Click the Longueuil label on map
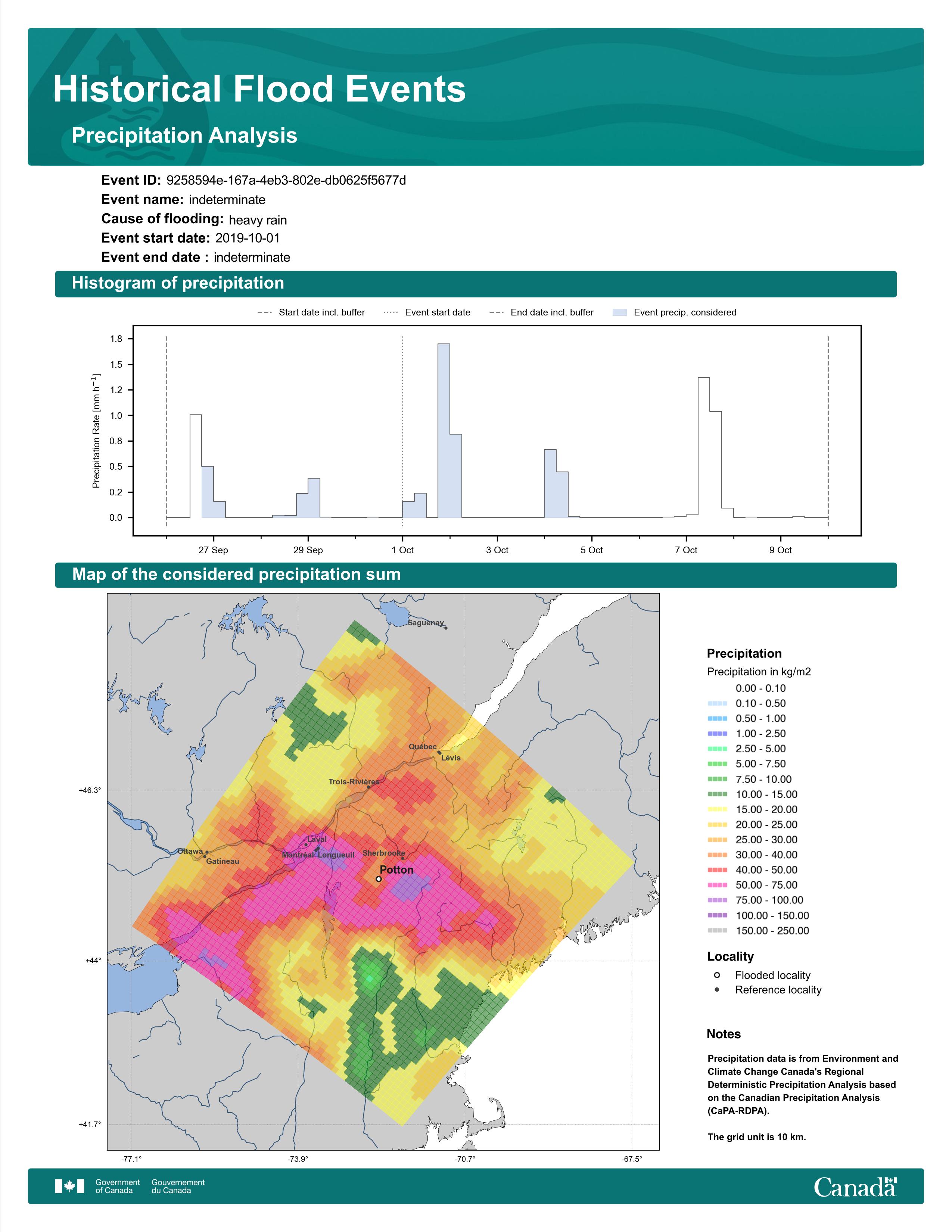This screenshot has height=1232, width=952. (x=336, y=855)
